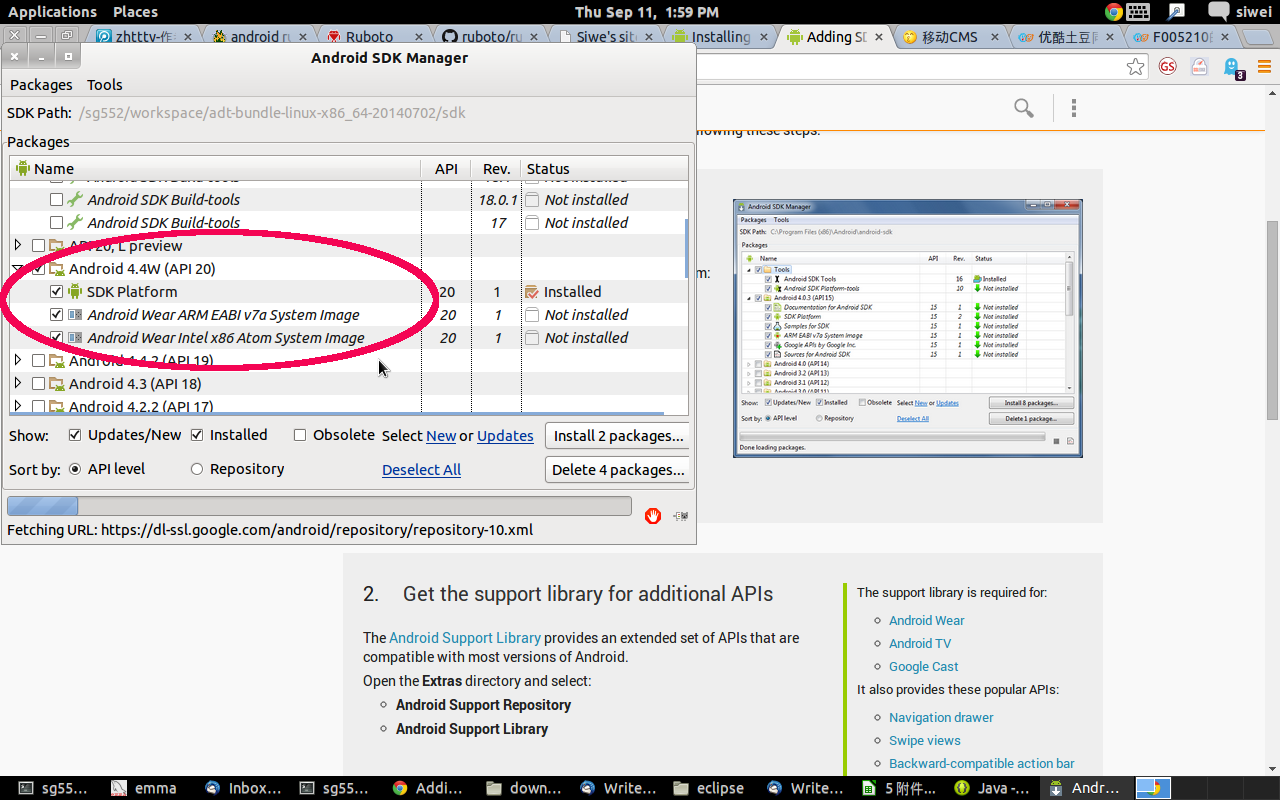Expand the Android 4.2.2 (API 17) node
Screen dimensions: 1280x800
click(18, 406)
